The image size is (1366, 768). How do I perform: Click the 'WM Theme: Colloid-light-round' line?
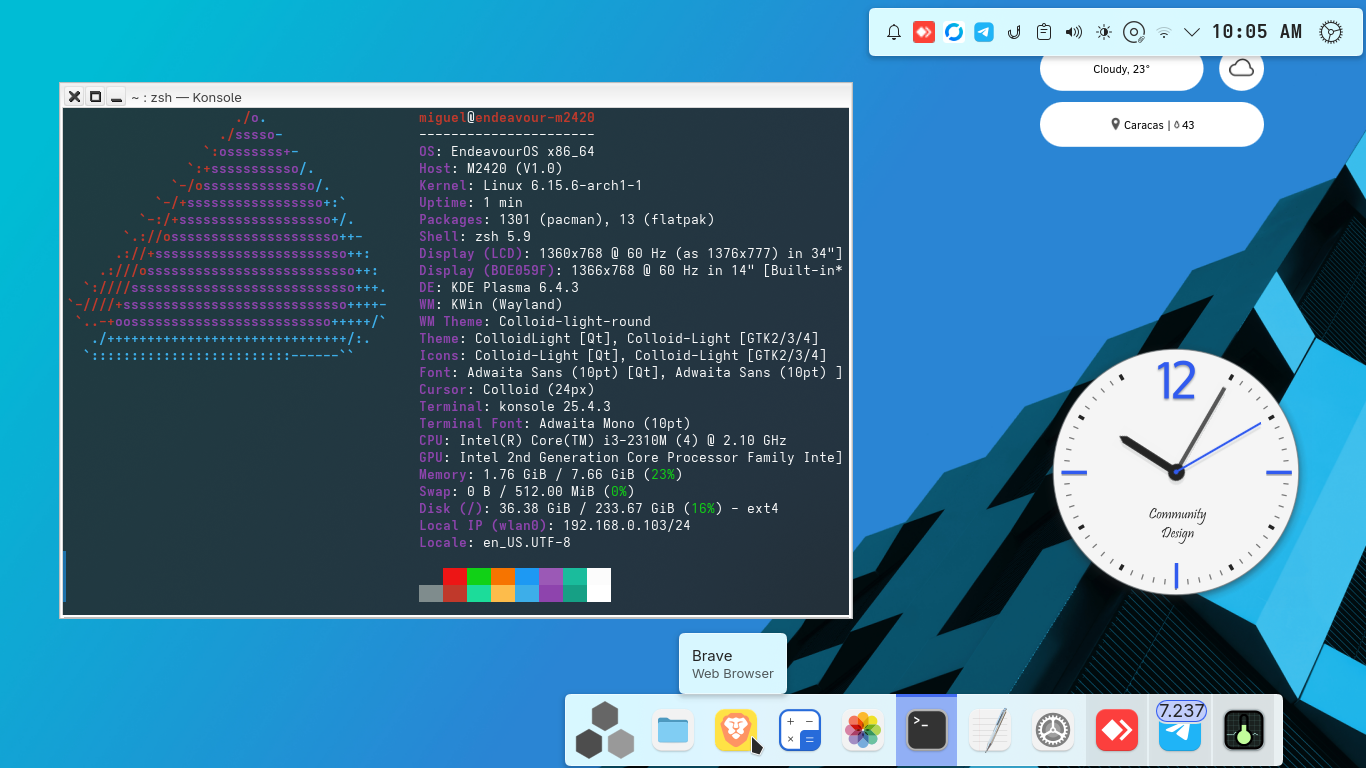[535, 322]
